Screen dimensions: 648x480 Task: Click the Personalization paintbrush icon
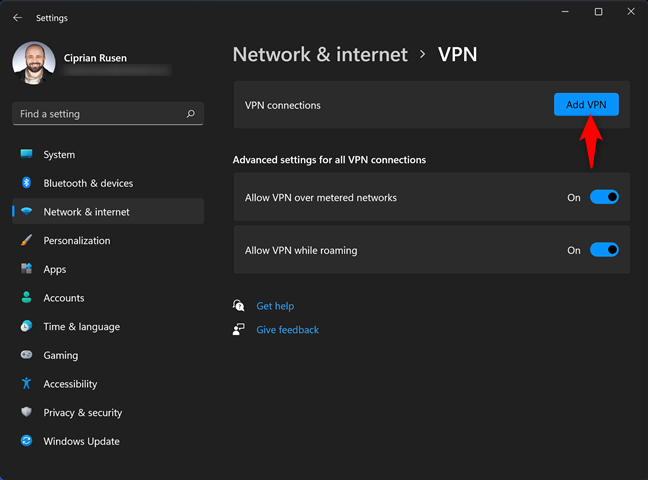pyautogui.click(x=26, y=240)
